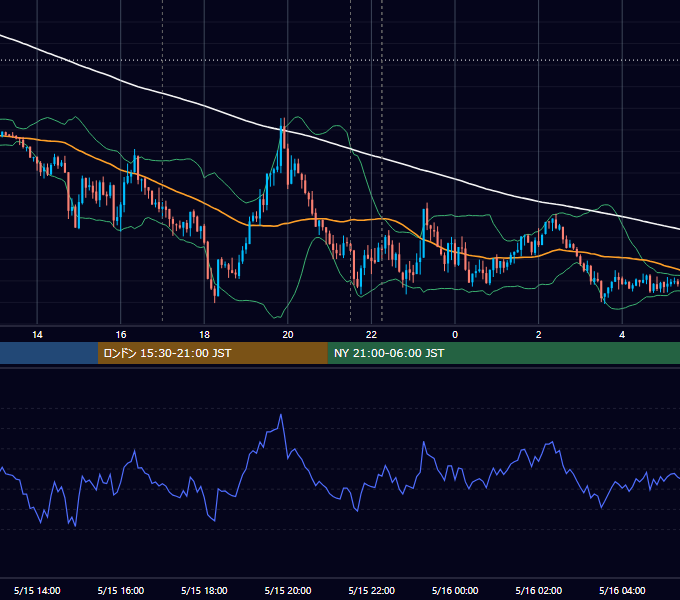The image size is (680, 600).
Task: Click the 4 hour axis label
Action: (622, 335)
